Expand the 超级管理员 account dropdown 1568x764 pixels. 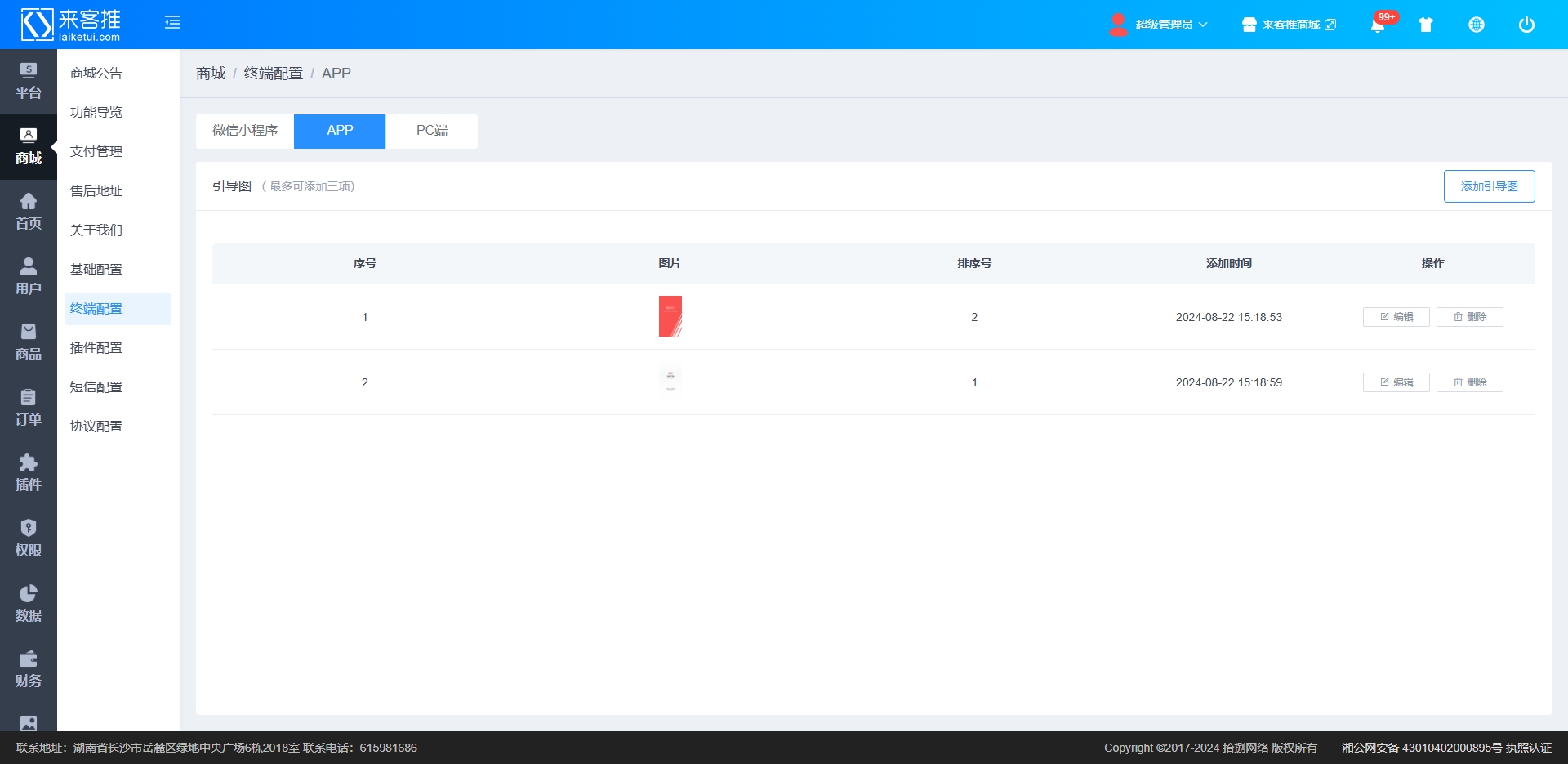click(1160, 25)
